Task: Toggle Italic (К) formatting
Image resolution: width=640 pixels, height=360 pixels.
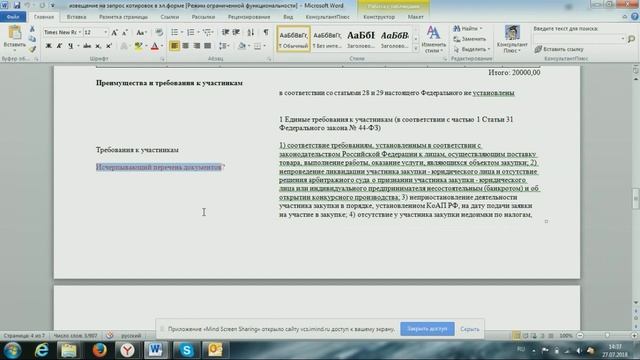Action: (60, 46)
